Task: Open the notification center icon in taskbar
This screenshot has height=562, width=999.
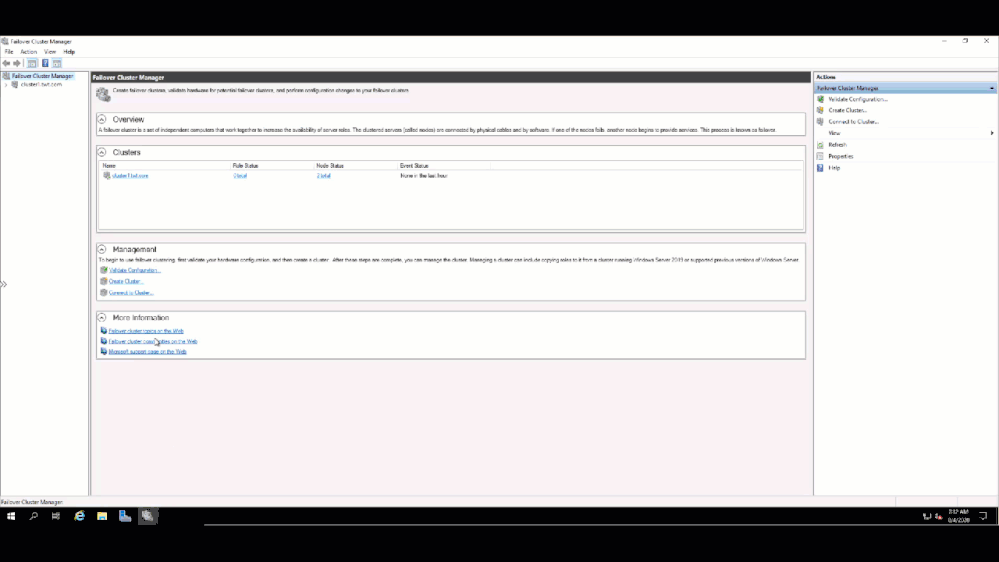Action: pyautogui.click(x=983, y=516)
